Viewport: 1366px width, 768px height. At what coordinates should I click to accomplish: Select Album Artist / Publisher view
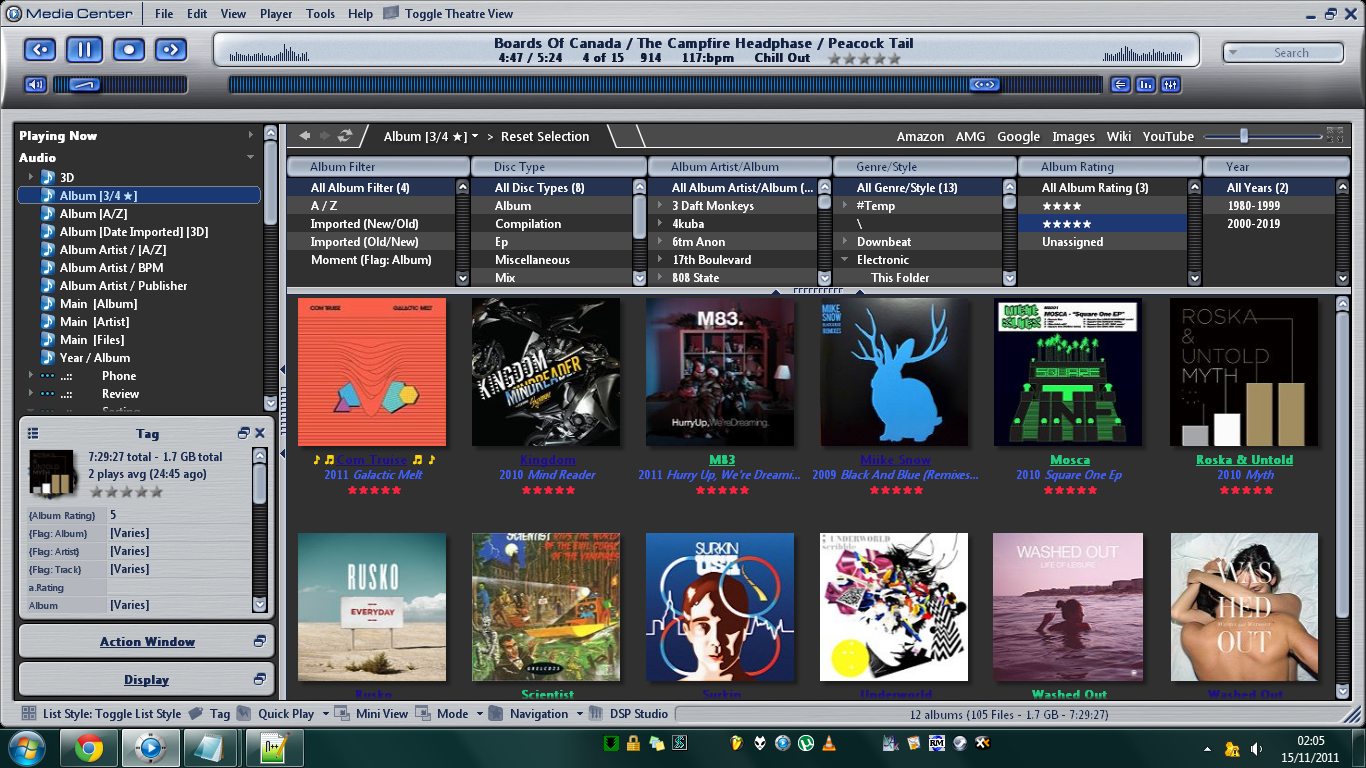coord(123,285)
